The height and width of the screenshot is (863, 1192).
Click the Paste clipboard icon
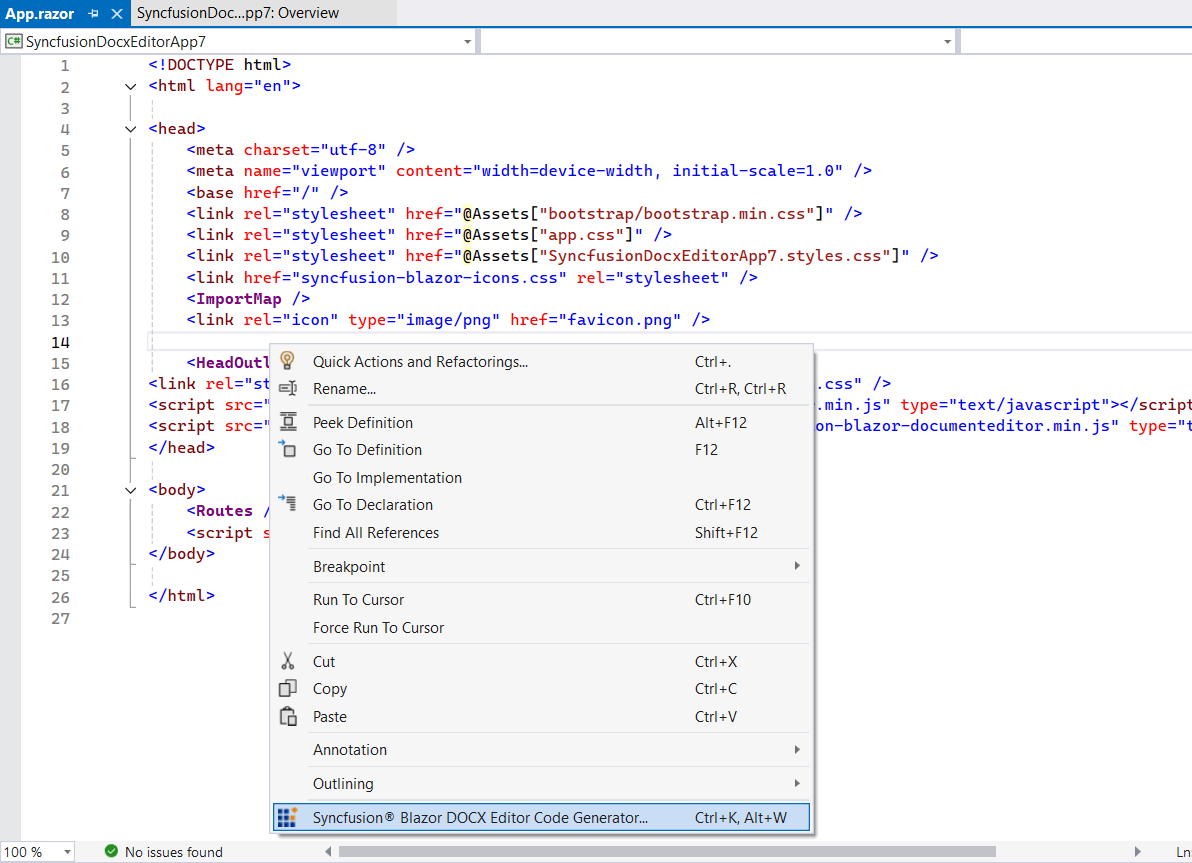point(289,716)
